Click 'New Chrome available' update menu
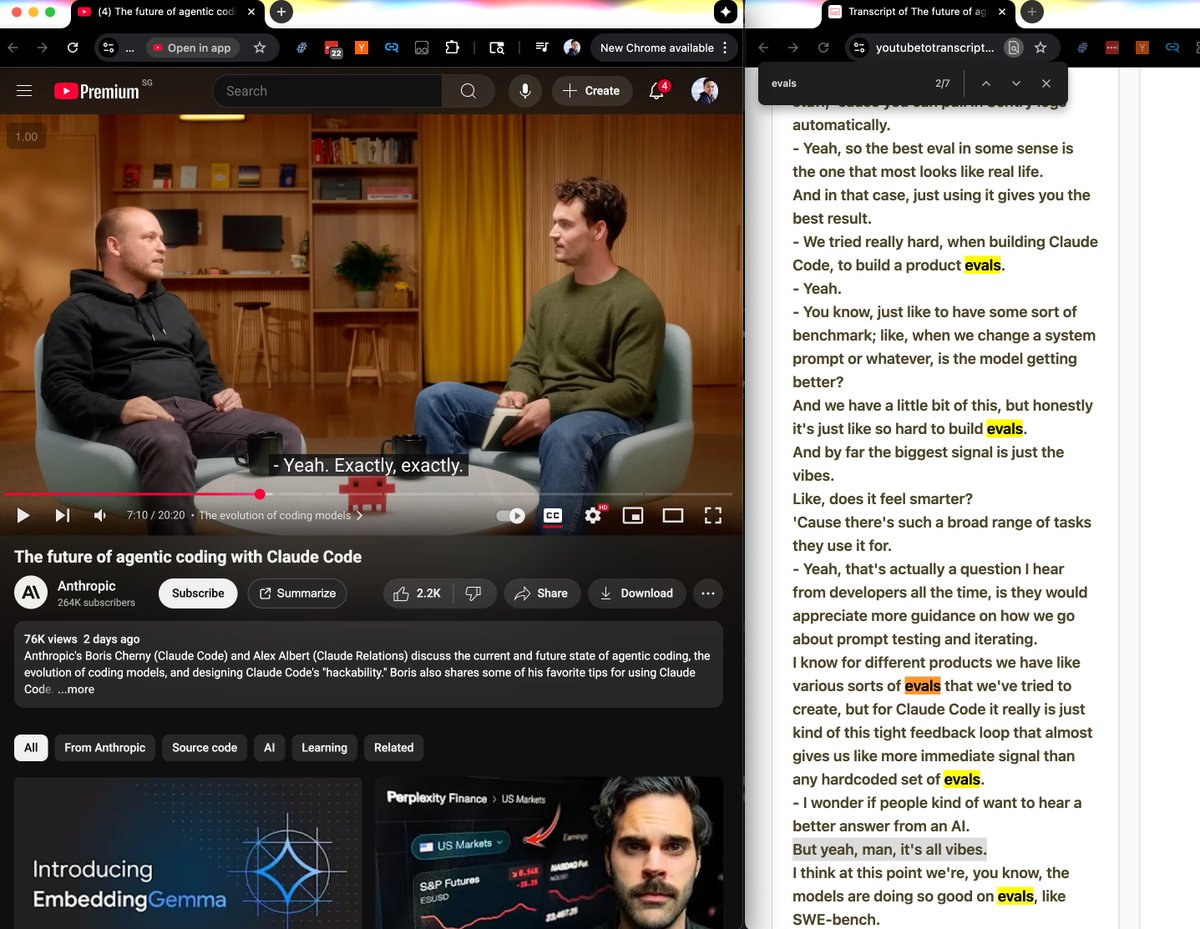Image resolution: width=1200 pixels, height=929 pixels. tap(664, 47)
